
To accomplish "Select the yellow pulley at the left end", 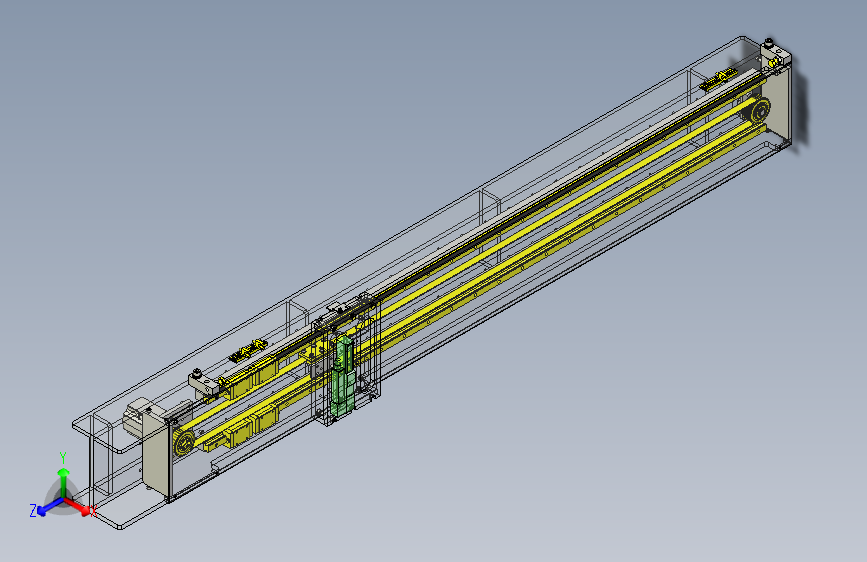I will [184, 443].
